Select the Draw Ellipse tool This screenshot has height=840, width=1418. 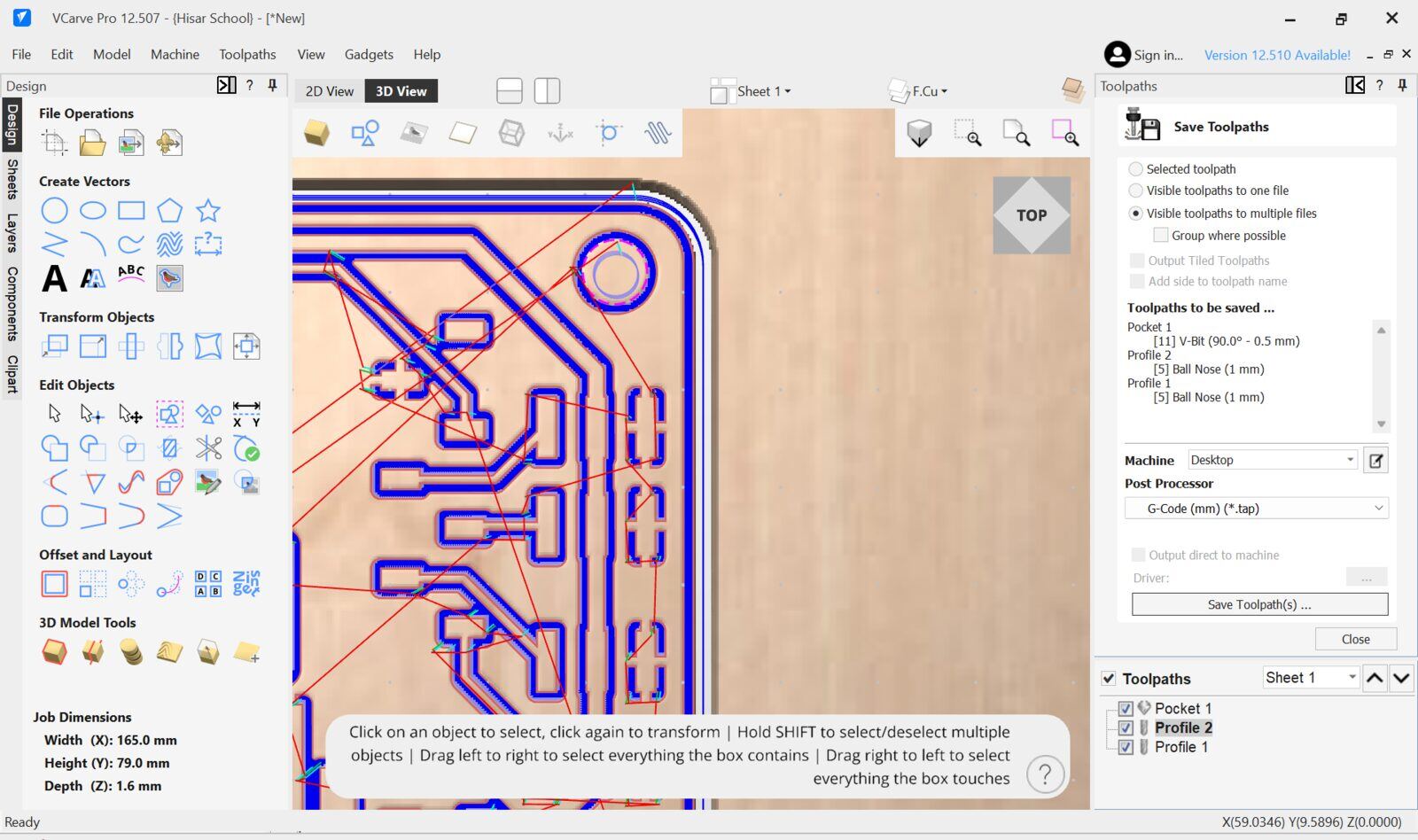[92, 210]
